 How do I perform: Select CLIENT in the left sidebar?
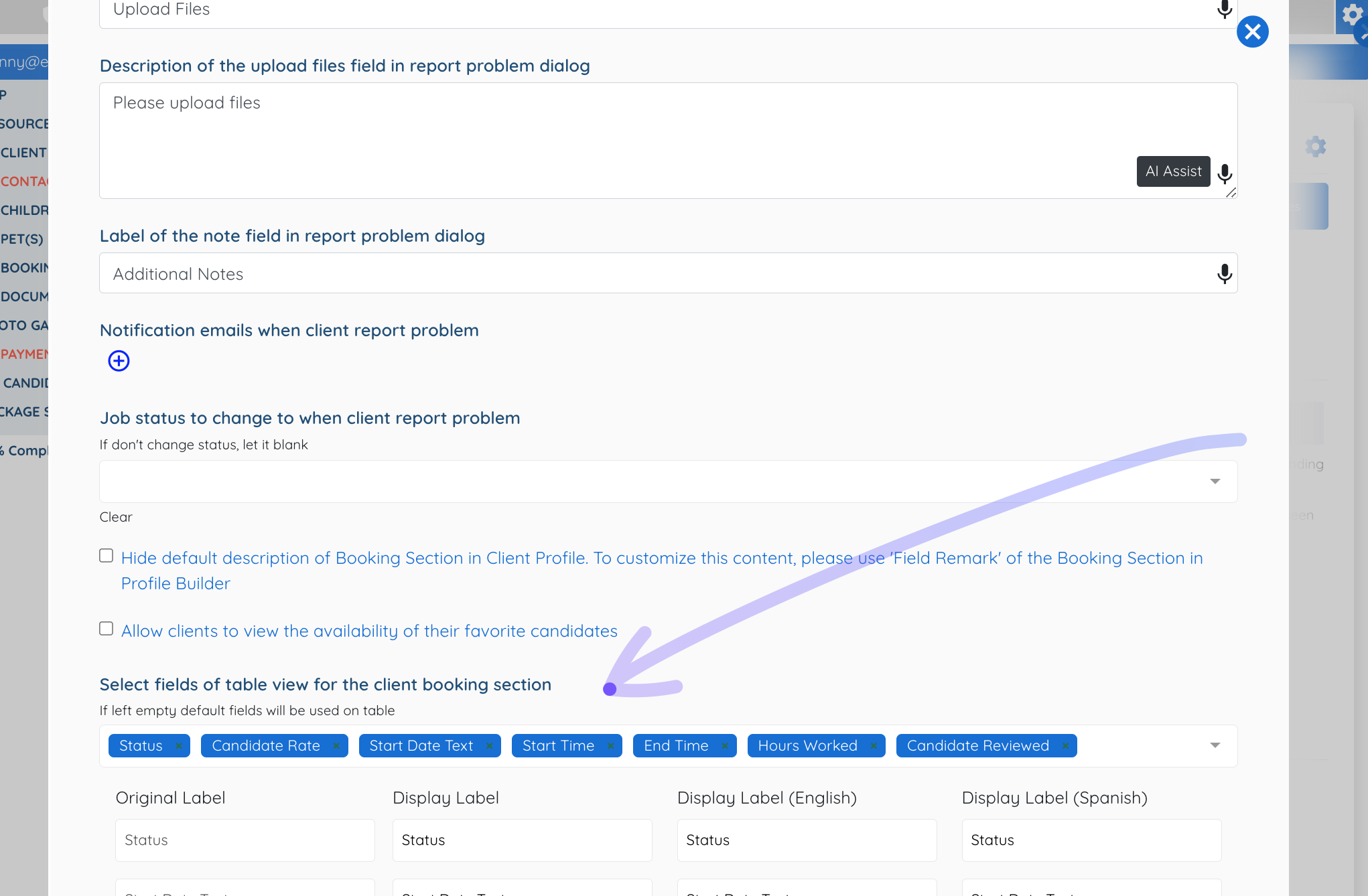pyautogui.click(x=24, y=153)
